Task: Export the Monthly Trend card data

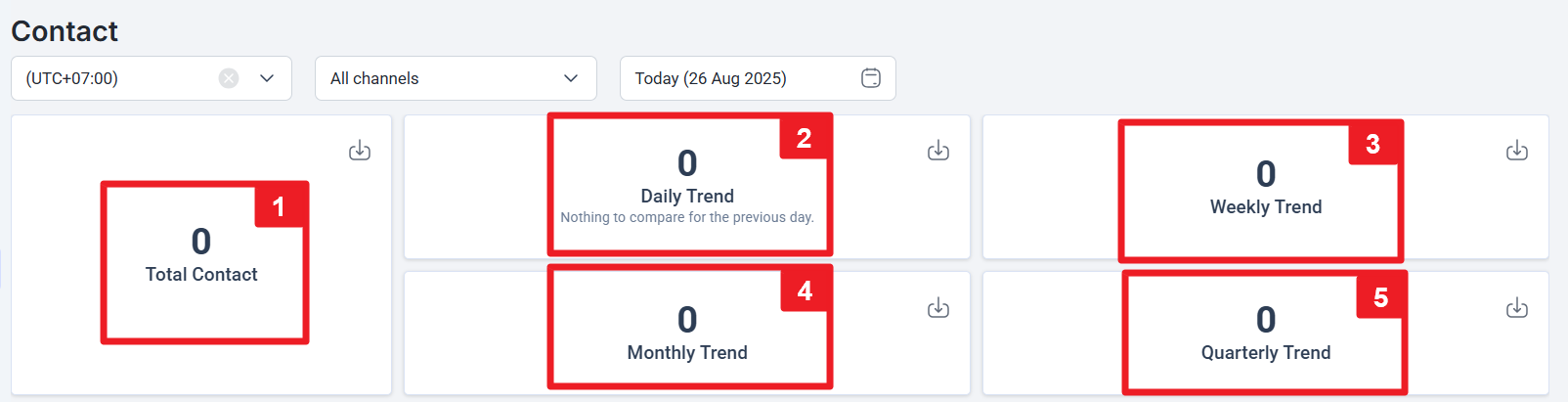Action: pyautogui.click(x=938, y=308)
